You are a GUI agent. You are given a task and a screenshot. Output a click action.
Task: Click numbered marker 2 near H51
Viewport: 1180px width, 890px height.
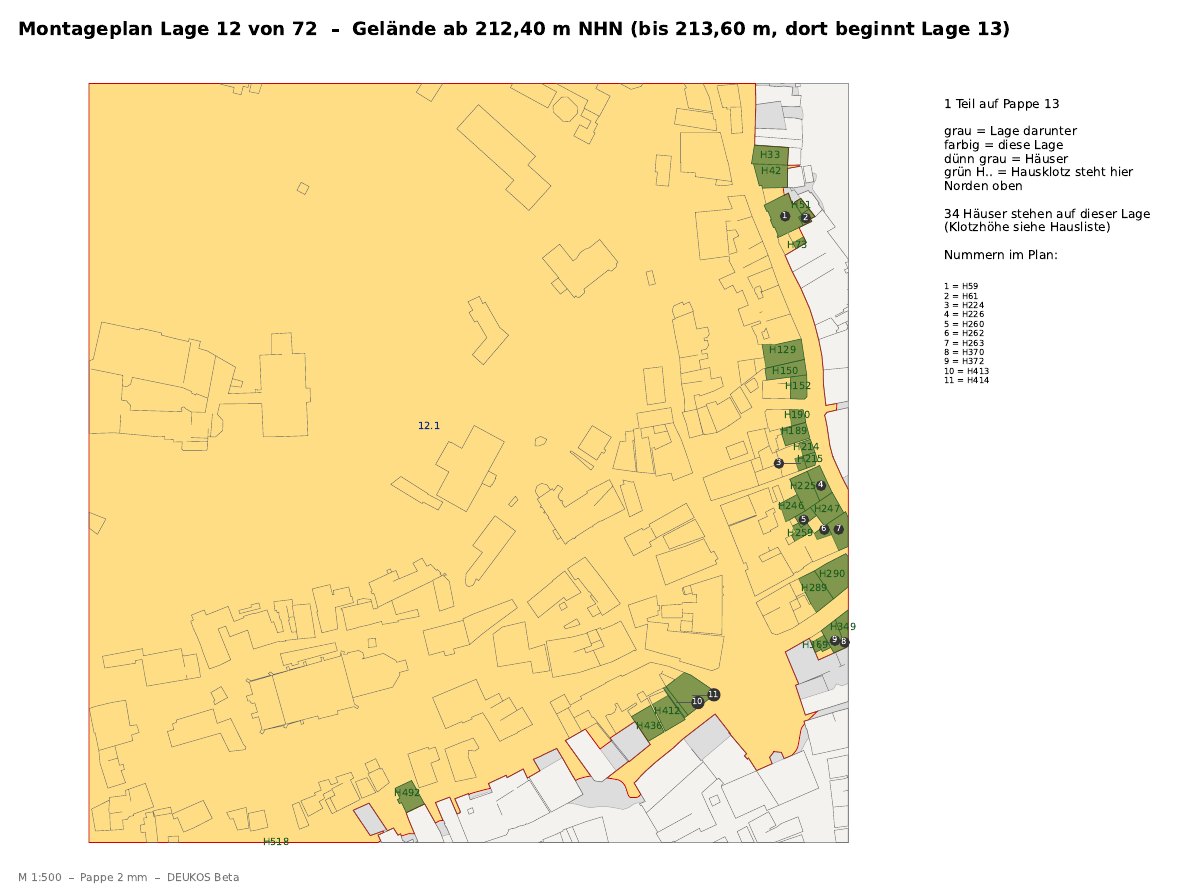[x=805, y=217]
